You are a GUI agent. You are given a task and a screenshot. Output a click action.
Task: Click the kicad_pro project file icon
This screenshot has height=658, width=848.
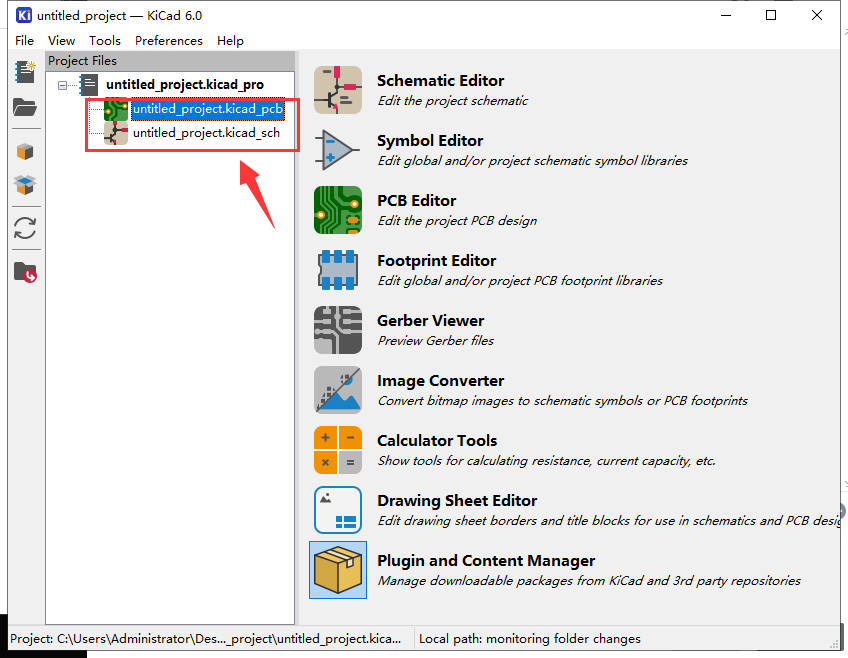89,84
